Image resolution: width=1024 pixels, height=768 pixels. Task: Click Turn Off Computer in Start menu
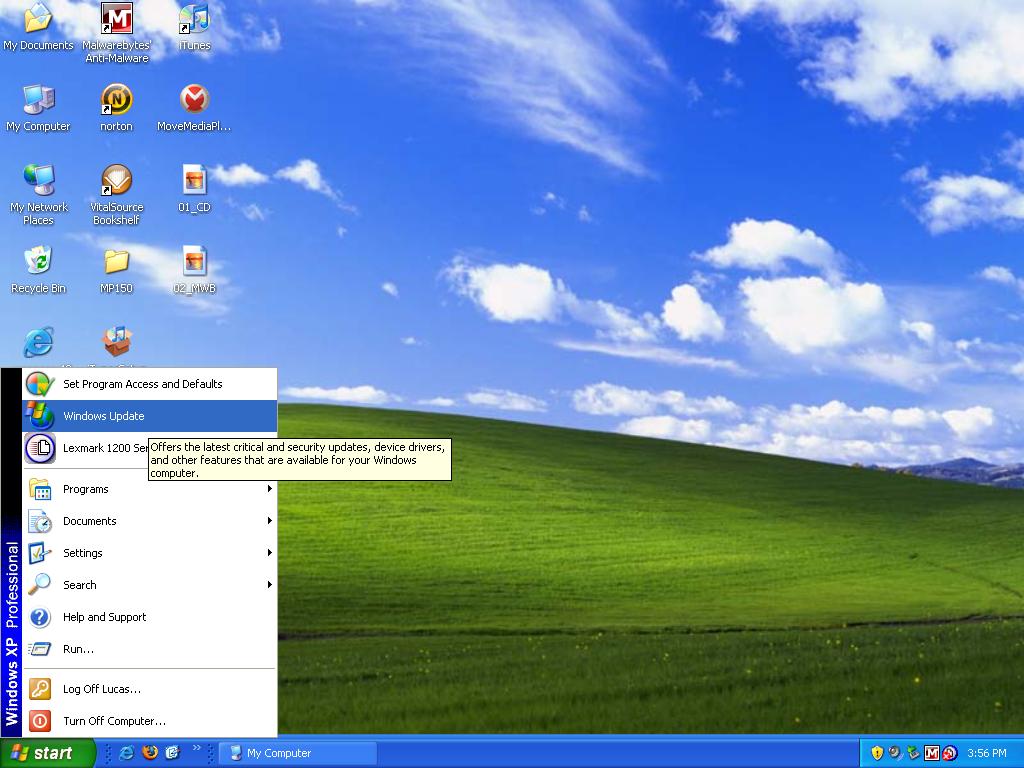coord(114,721)
